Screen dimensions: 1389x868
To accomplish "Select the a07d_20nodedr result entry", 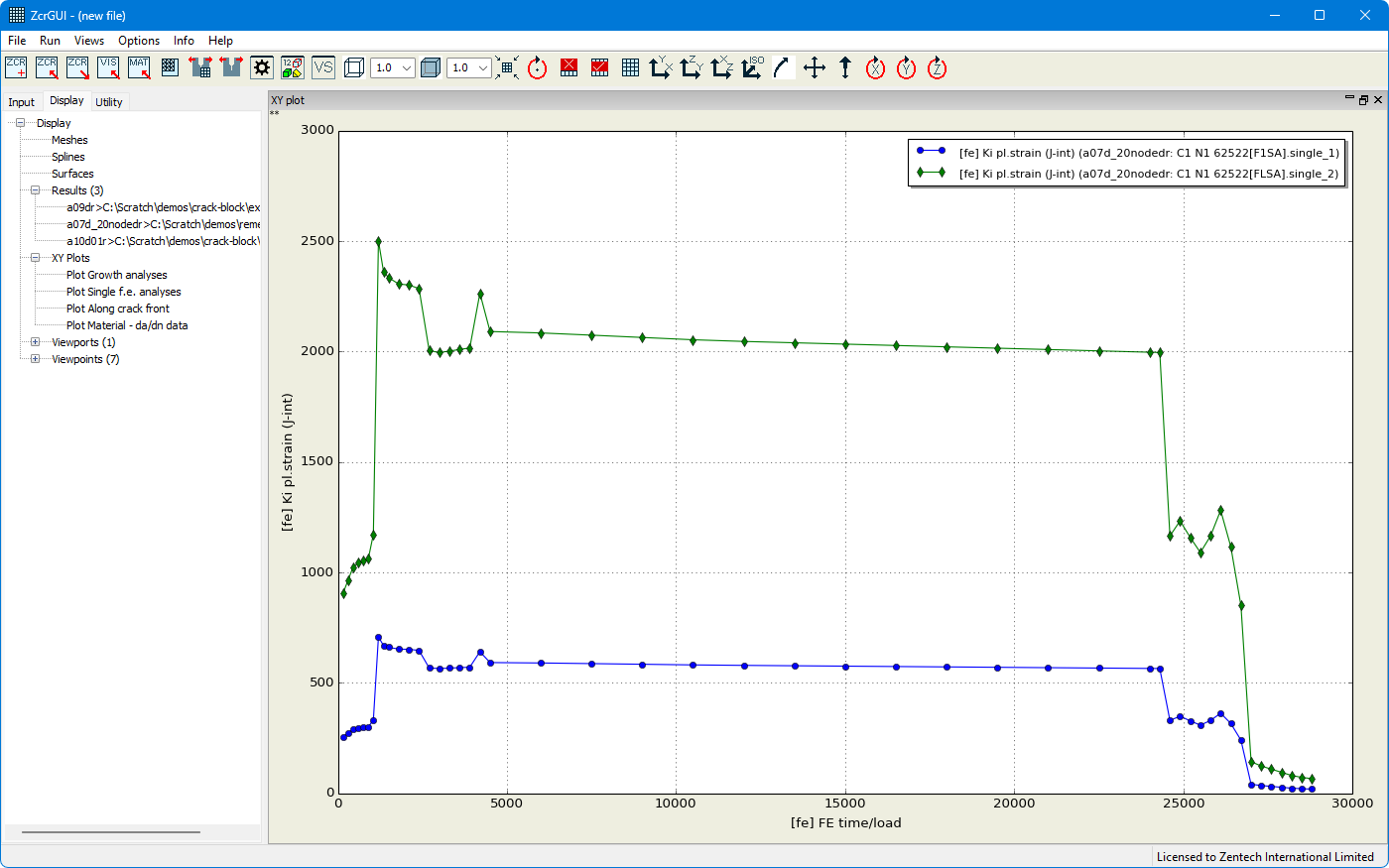I will [x=163, y=224].
